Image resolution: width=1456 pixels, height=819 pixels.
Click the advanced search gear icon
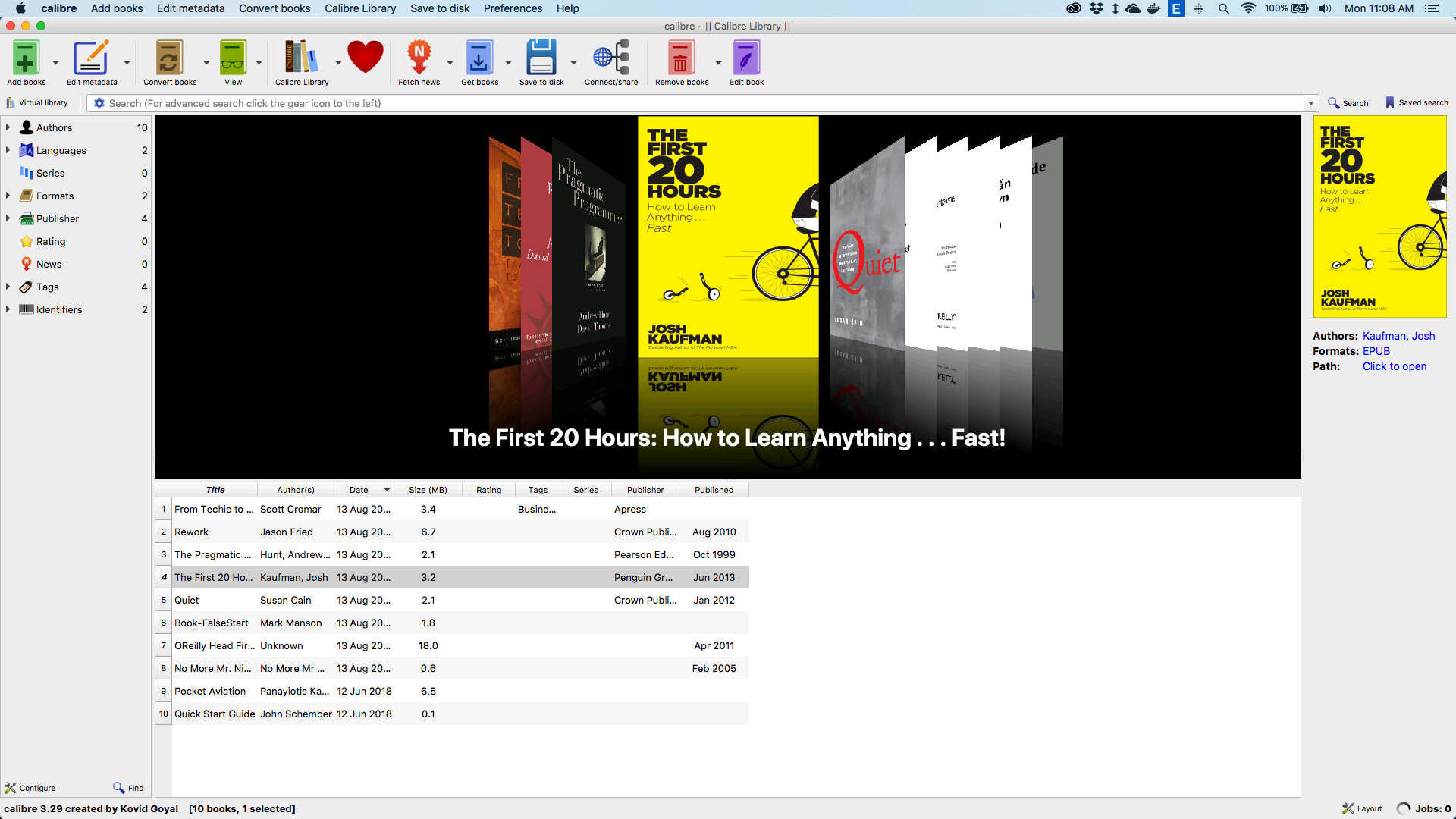coord(99,103)
